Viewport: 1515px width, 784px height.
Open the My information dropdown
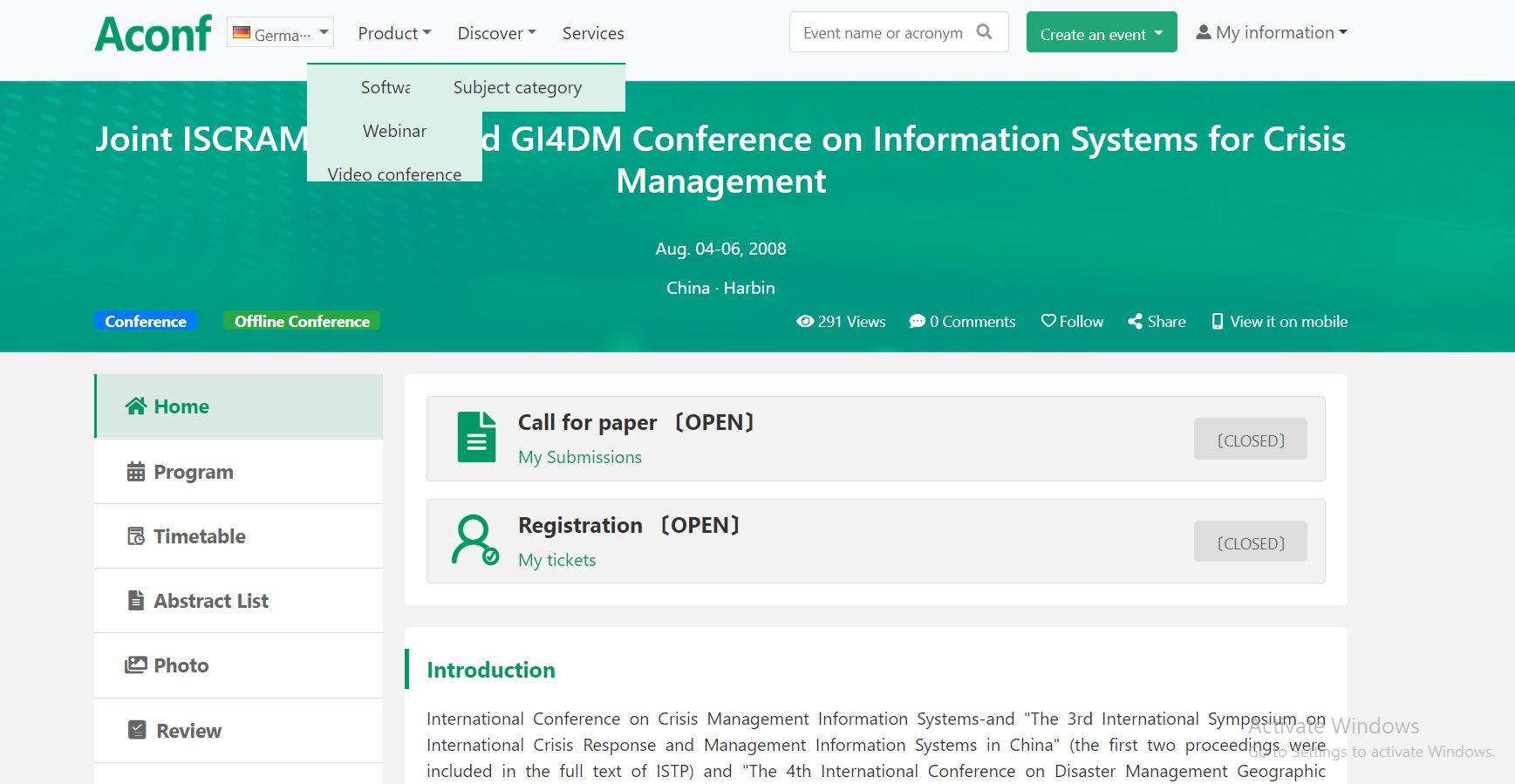click(1272, 32)
